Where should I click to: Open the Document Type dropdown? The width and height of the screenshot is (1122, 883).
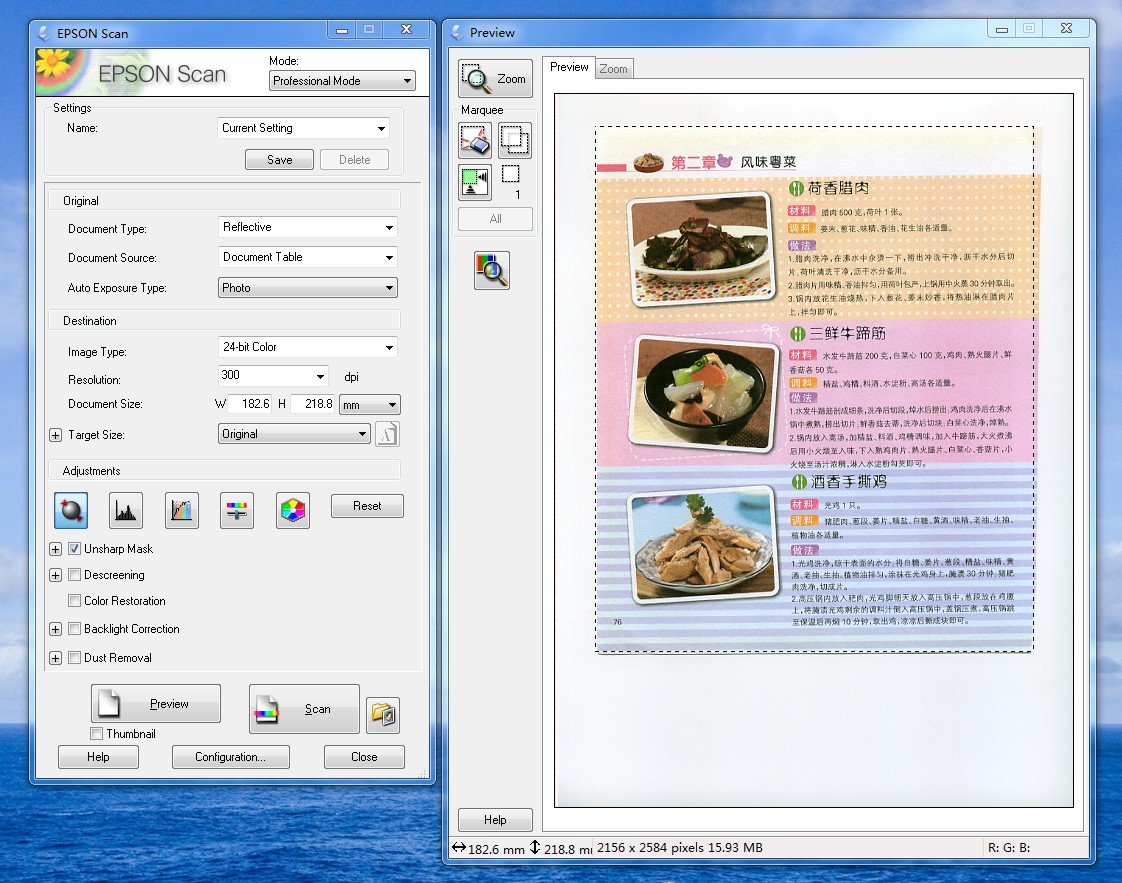[x=308, y=227]
